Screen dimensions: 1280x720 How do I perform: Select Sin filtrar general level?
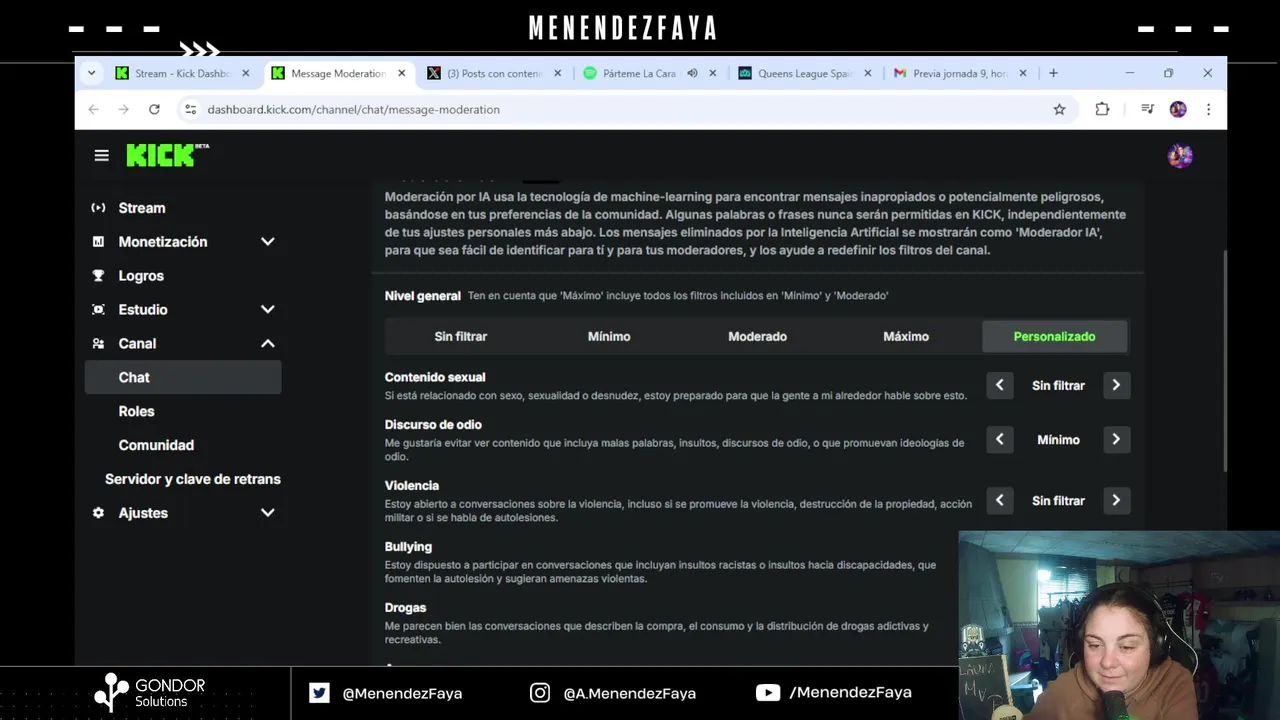(460, 337)
